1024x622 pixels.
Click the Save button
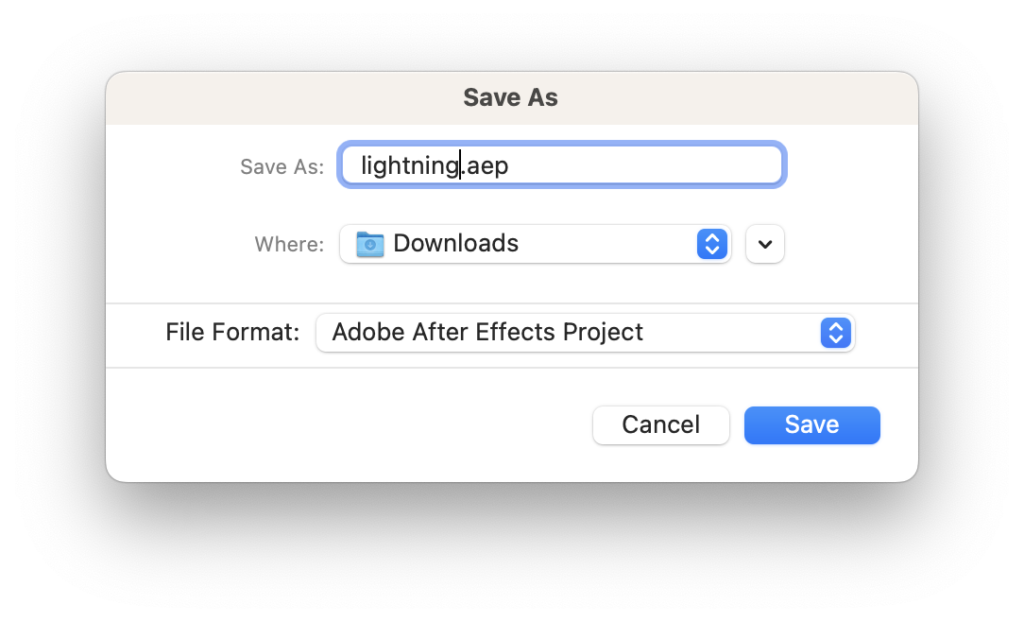812,425
